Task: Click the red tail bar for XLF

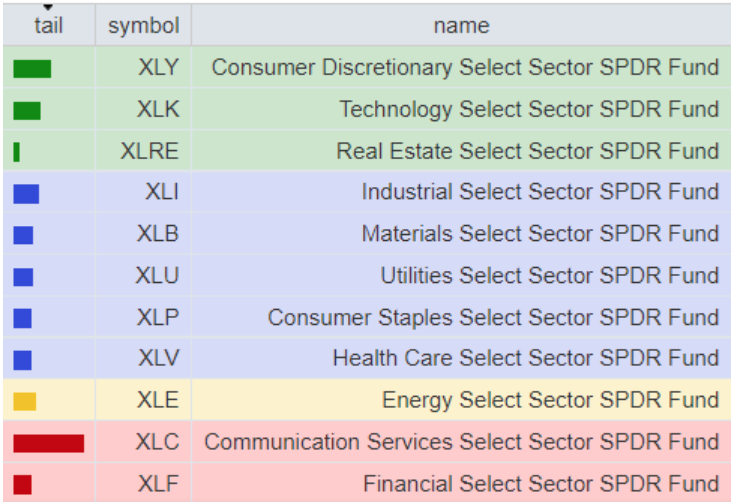Action: (23, 485)
